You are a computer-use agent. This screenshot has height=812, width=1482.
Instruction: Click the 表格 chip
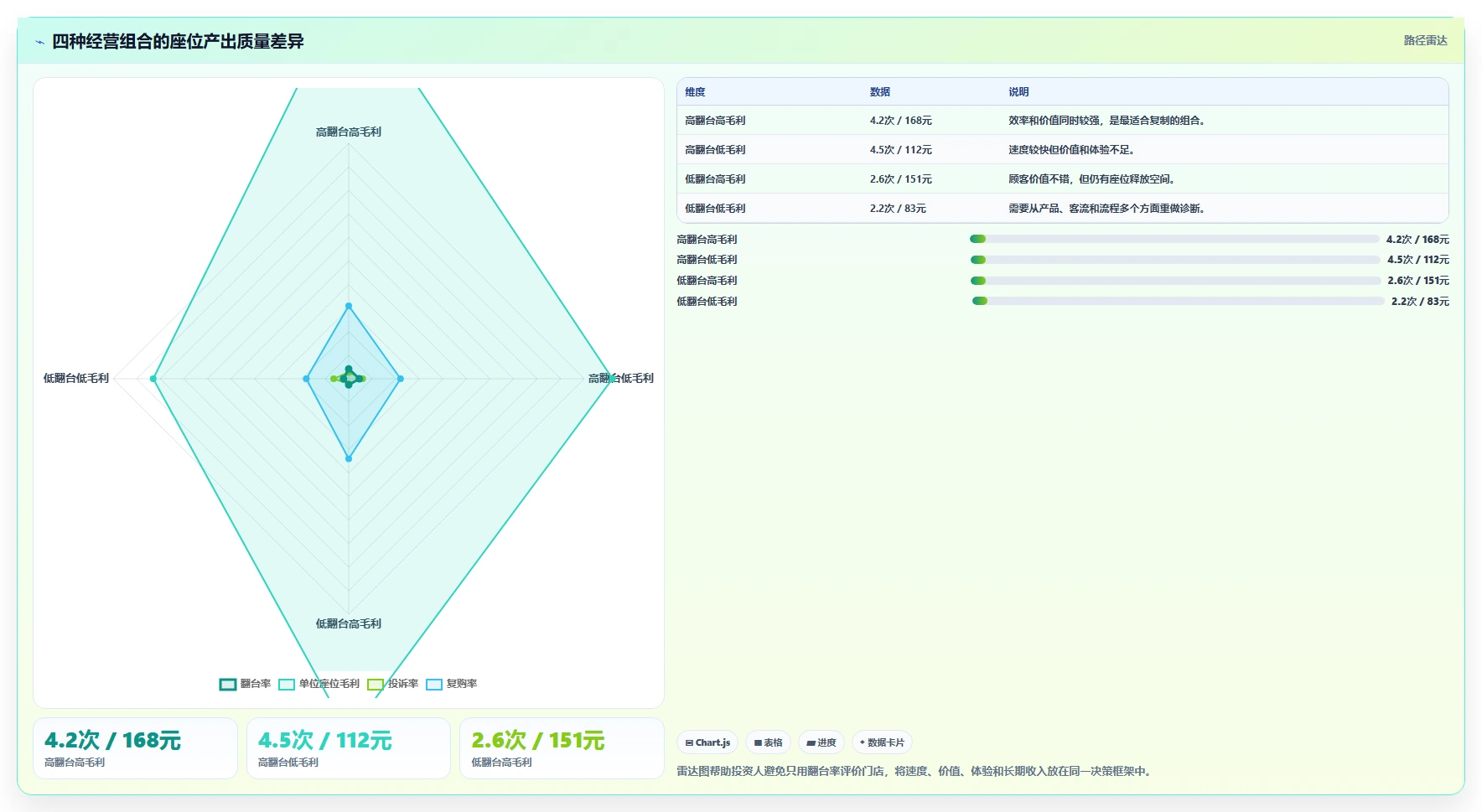tap(768, 742)
